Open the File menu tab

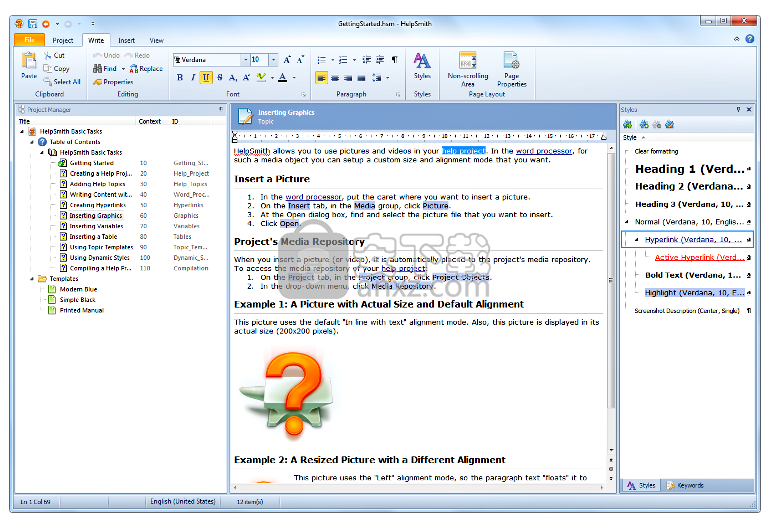[30, 40]
